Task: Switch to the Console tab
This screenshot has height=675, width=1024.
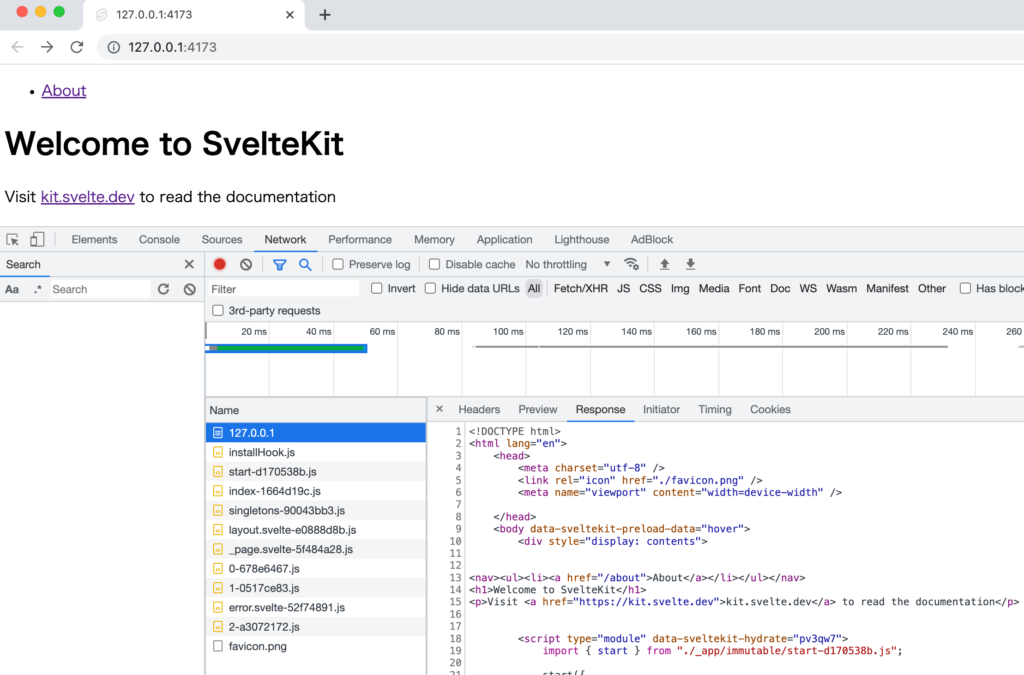Action: (159, 240)
